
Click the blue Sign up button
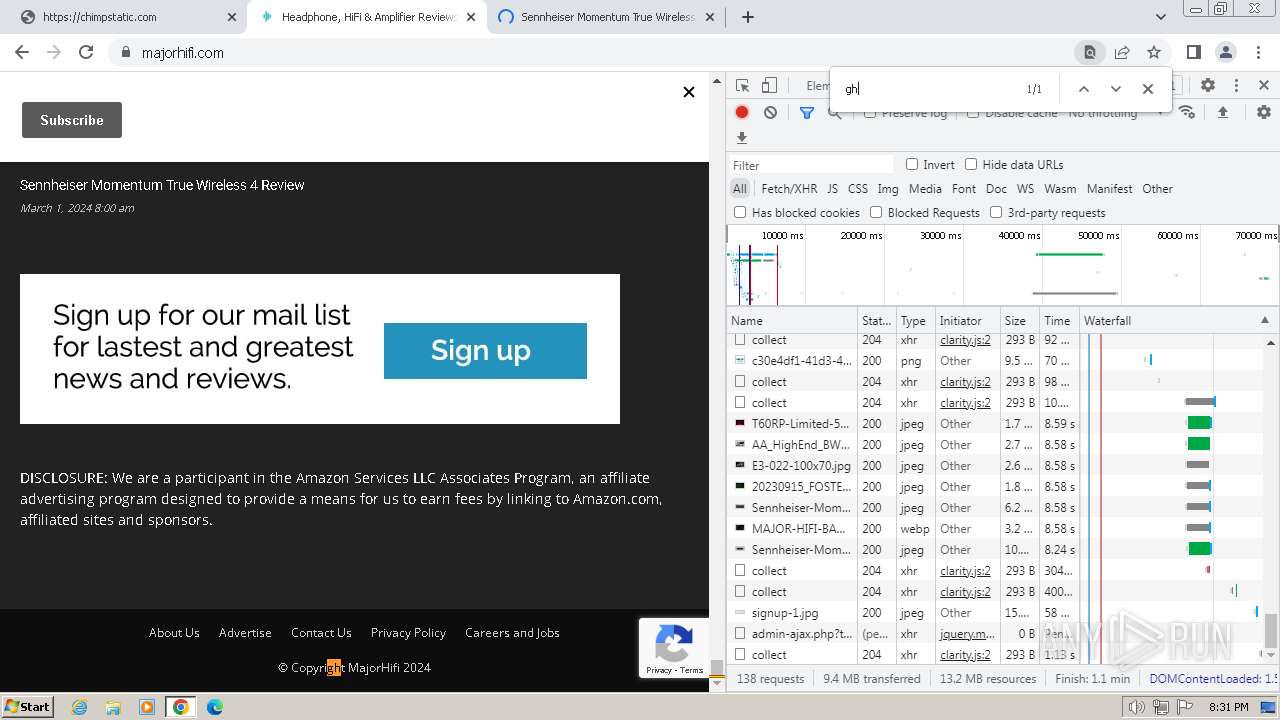(x=485, y=351)
